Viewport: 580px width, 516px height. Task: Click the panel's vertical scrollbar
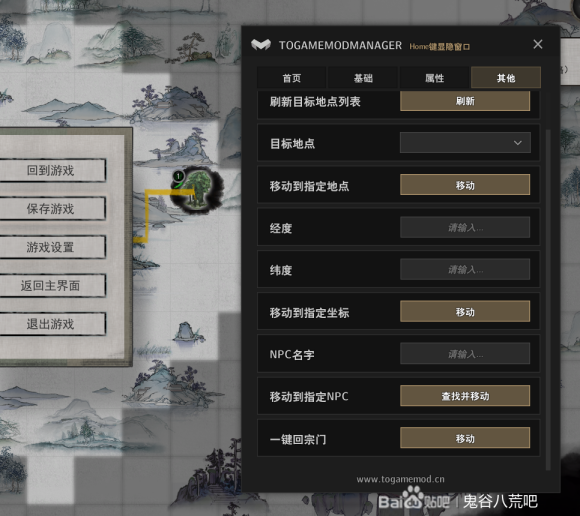[x=548, y=300]
